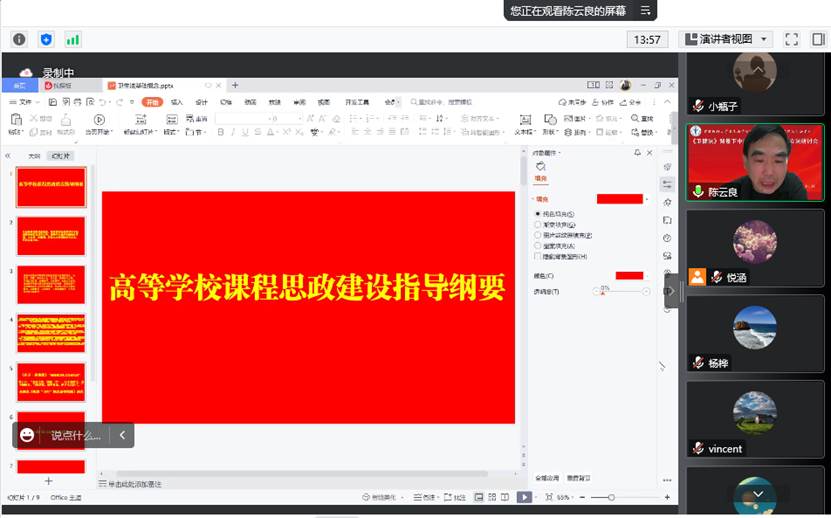Image resolution: width=831 pixels, height=518 pixels.
Task: Enter full screen with the expand icon
Action: click(791, 39)
